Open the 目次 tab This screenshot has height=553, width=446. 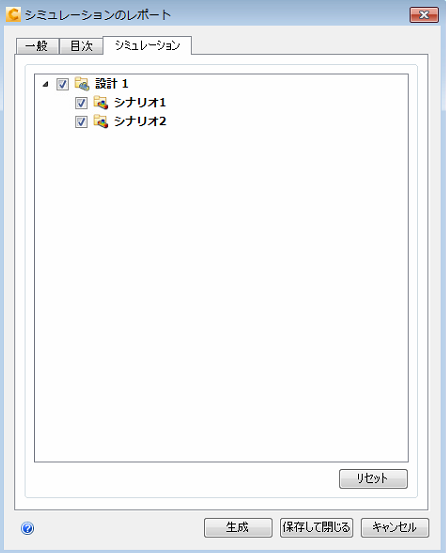click(81, 46)
